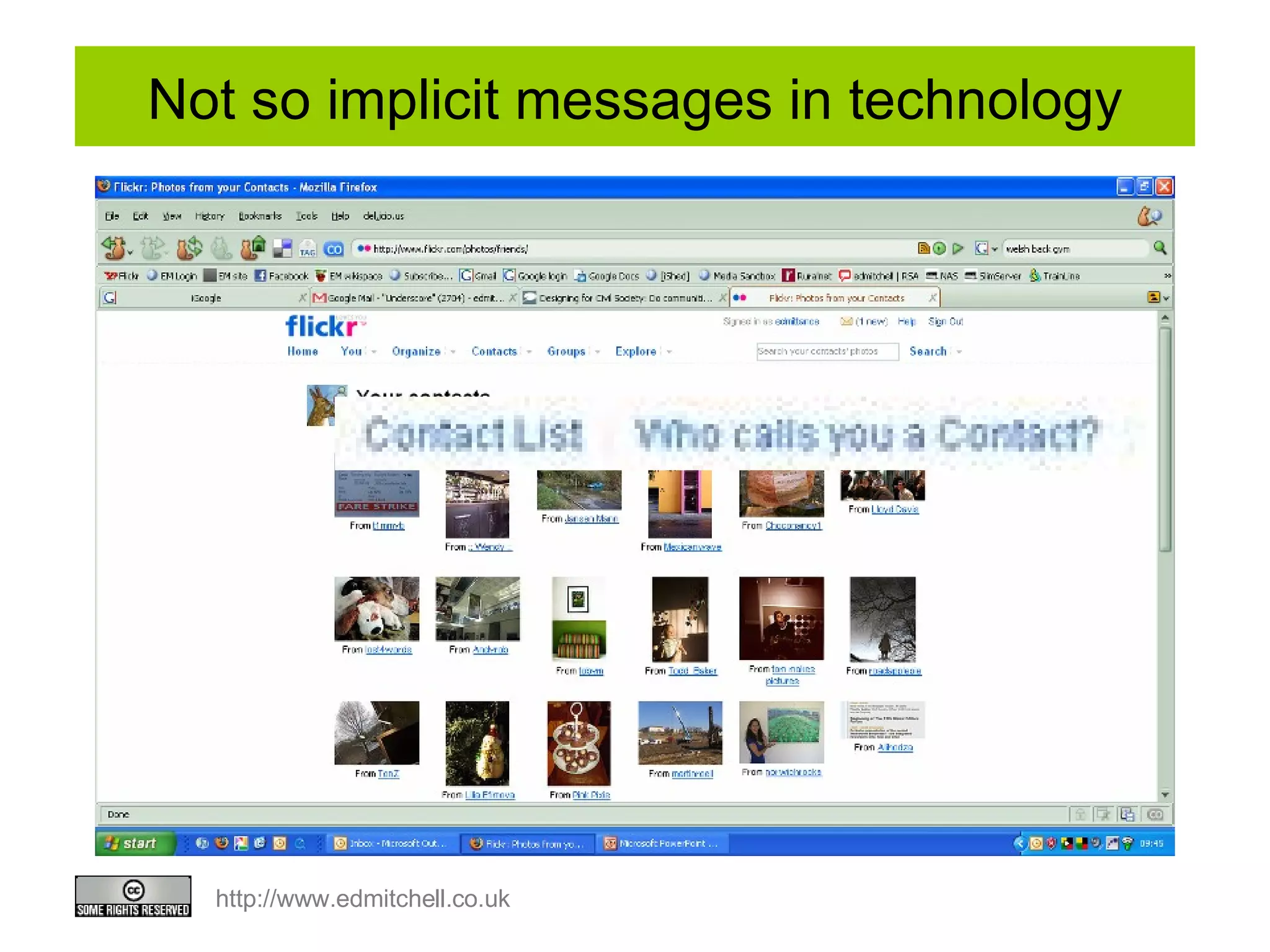Image resolution: width=1270 pixels, height=952 pixels.
Task: Click the Search your contacts' photos field
Action: pyautogui.click(x=827, y=351)
